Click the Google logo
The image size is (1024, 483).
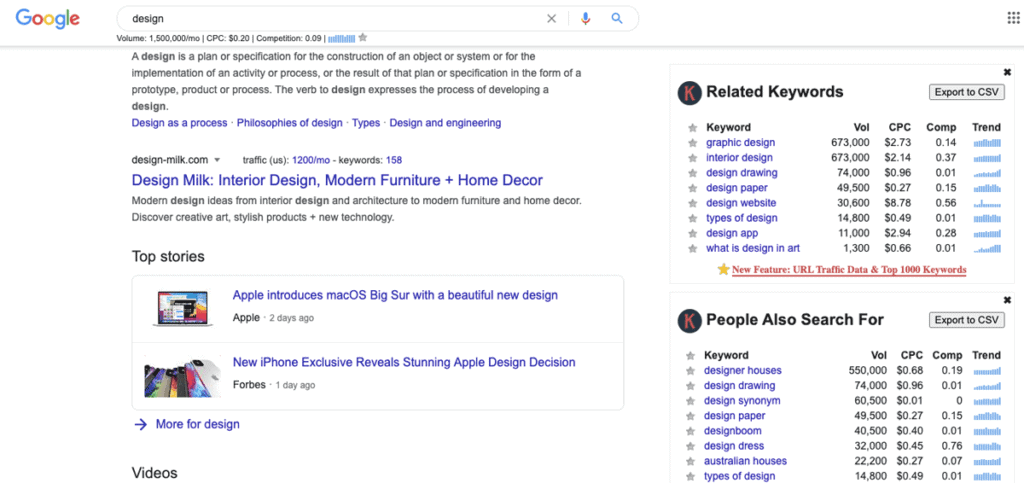(48, 18)
